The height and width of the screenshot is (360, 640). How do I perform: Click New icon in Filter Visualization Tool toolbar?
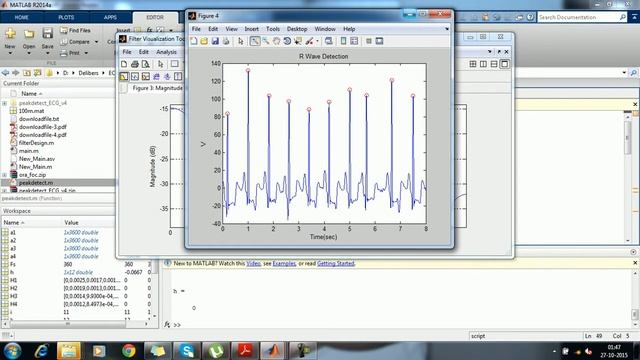tap(124, 64)
